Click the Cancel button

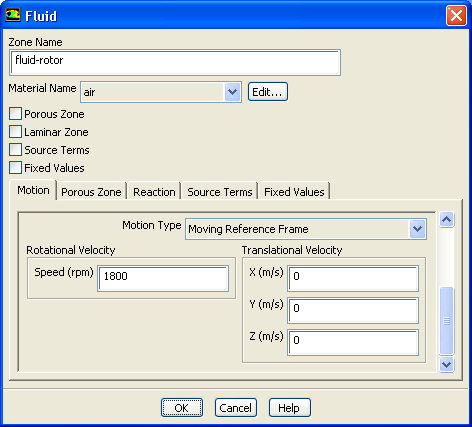236,407
